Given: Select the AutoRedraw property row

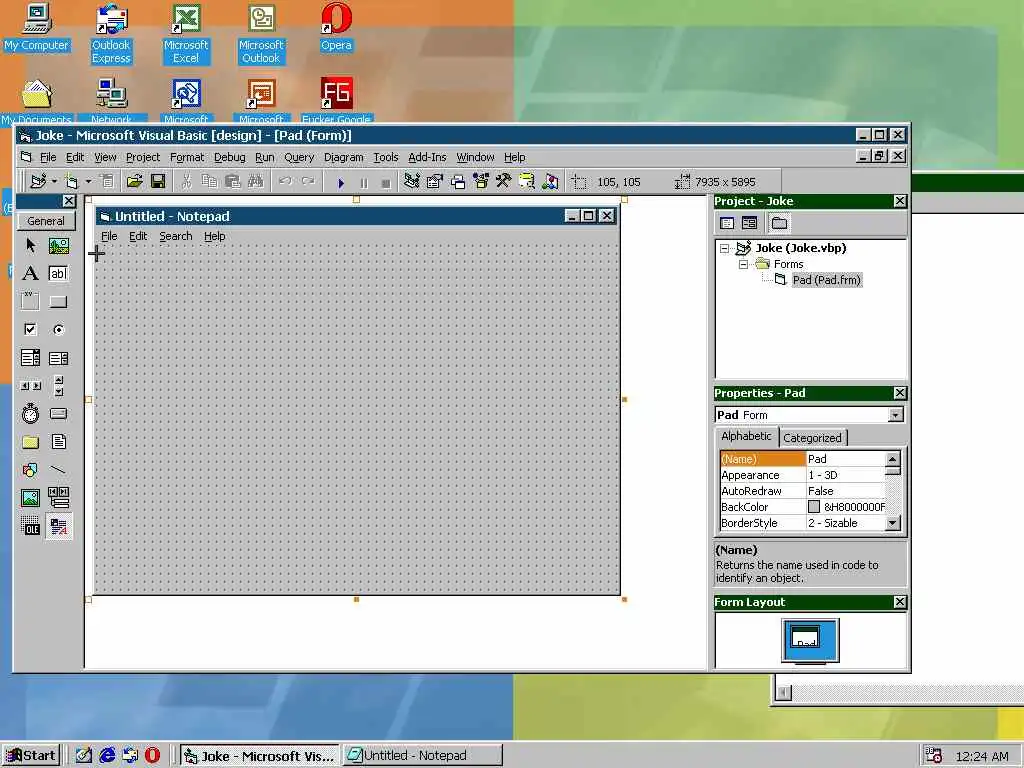Looking at the screenshot, I should [x=803, y=491].
